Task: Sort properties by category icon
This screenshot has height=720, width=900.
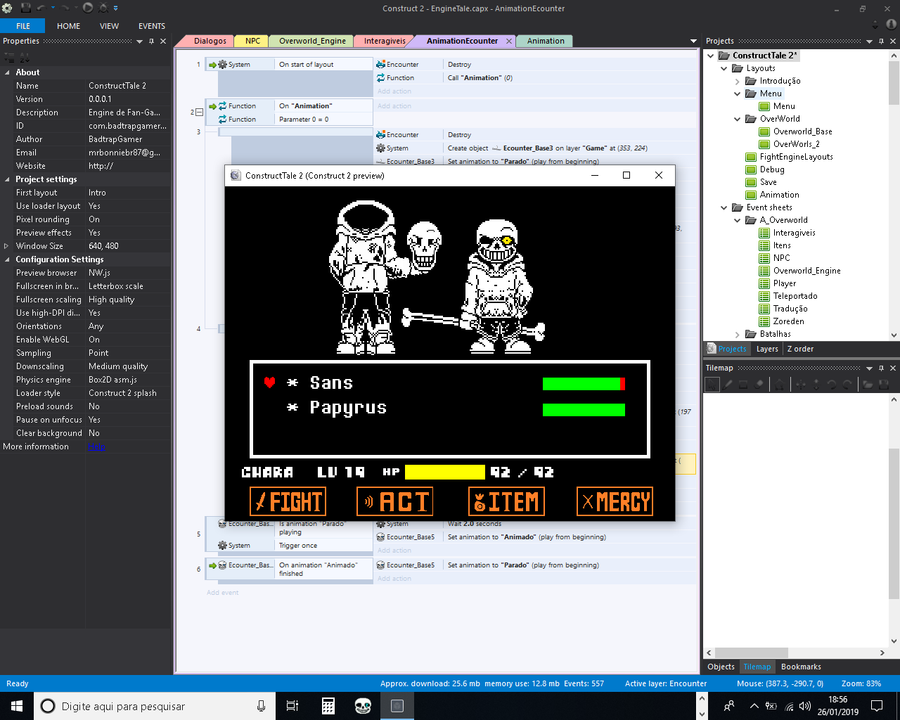Action: tap(9, 57)
